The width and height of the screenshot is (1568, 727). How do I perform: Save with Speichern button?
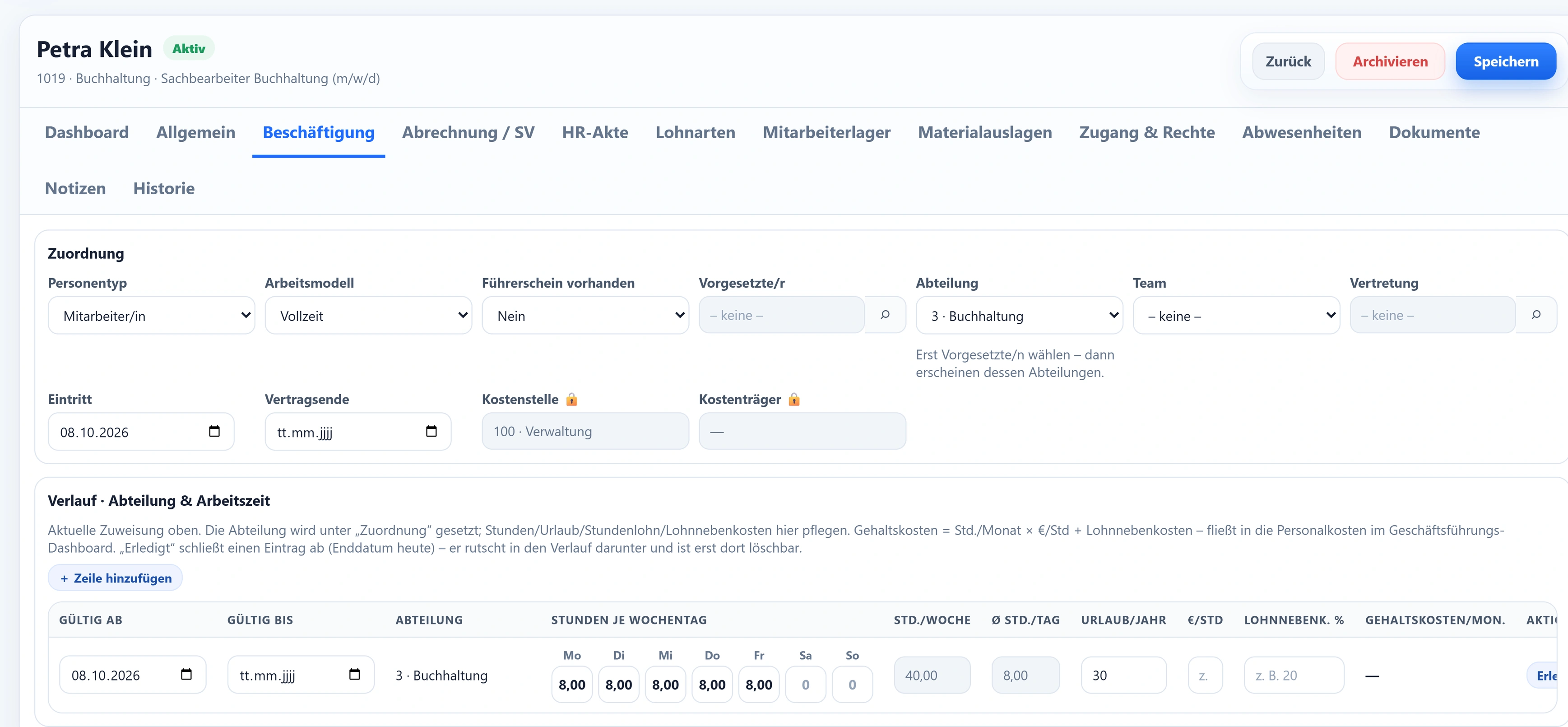coord(1506,61)
